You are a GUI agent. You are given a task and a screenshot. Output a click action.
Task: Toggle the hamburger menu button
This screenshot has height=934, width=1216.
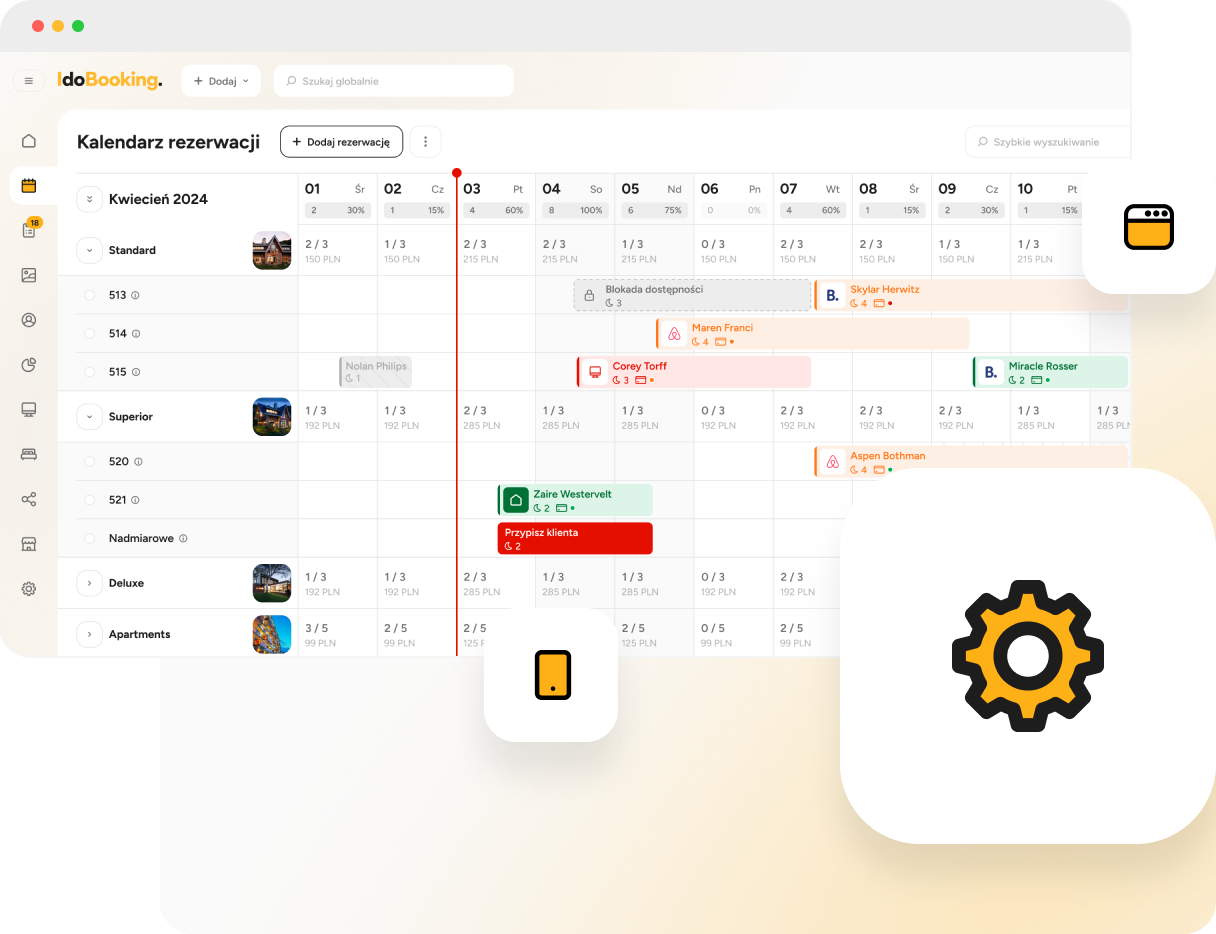click(x=28, y=81)
